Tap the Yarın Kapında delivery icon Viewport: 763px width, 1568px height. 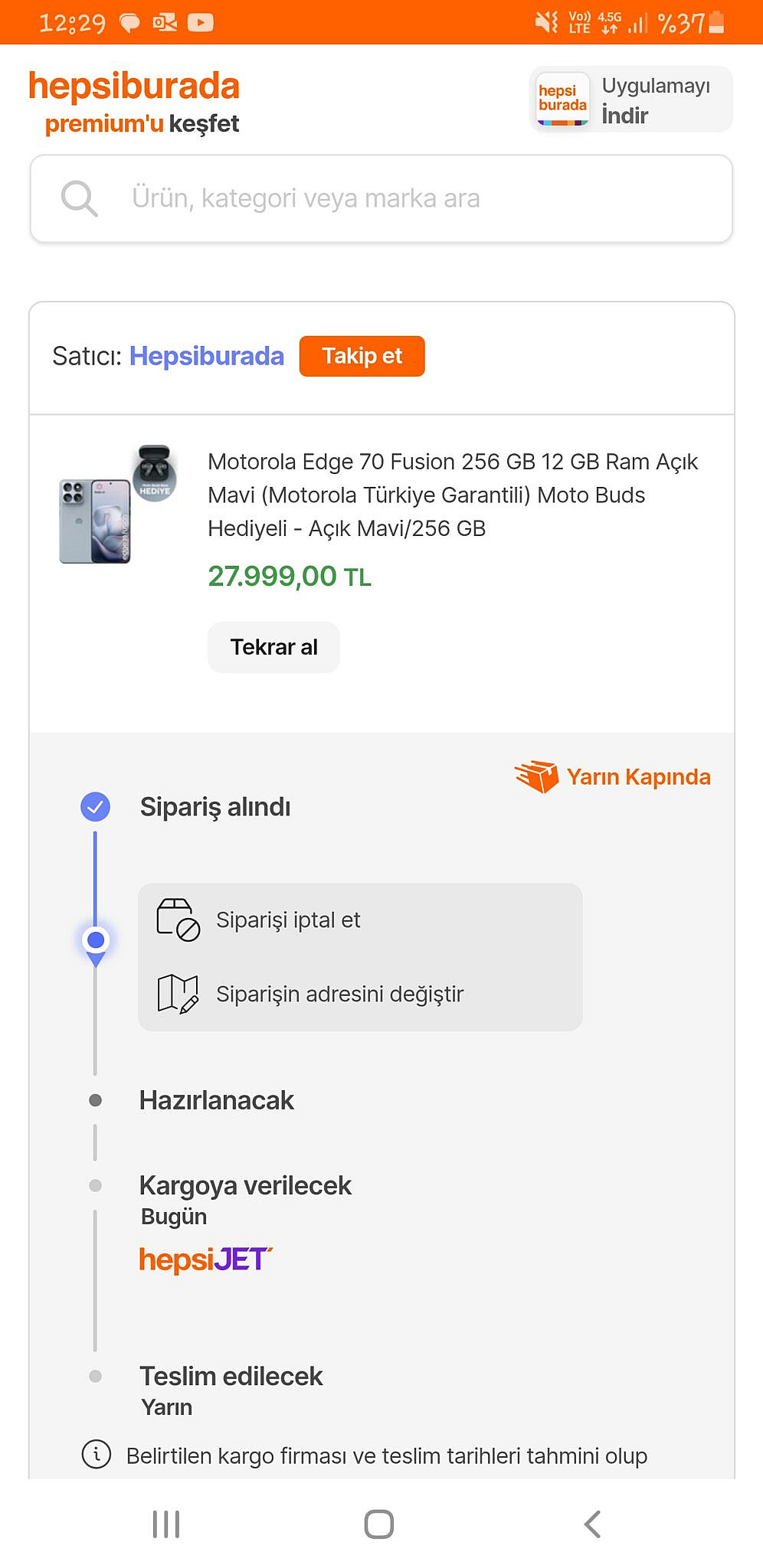536,776
